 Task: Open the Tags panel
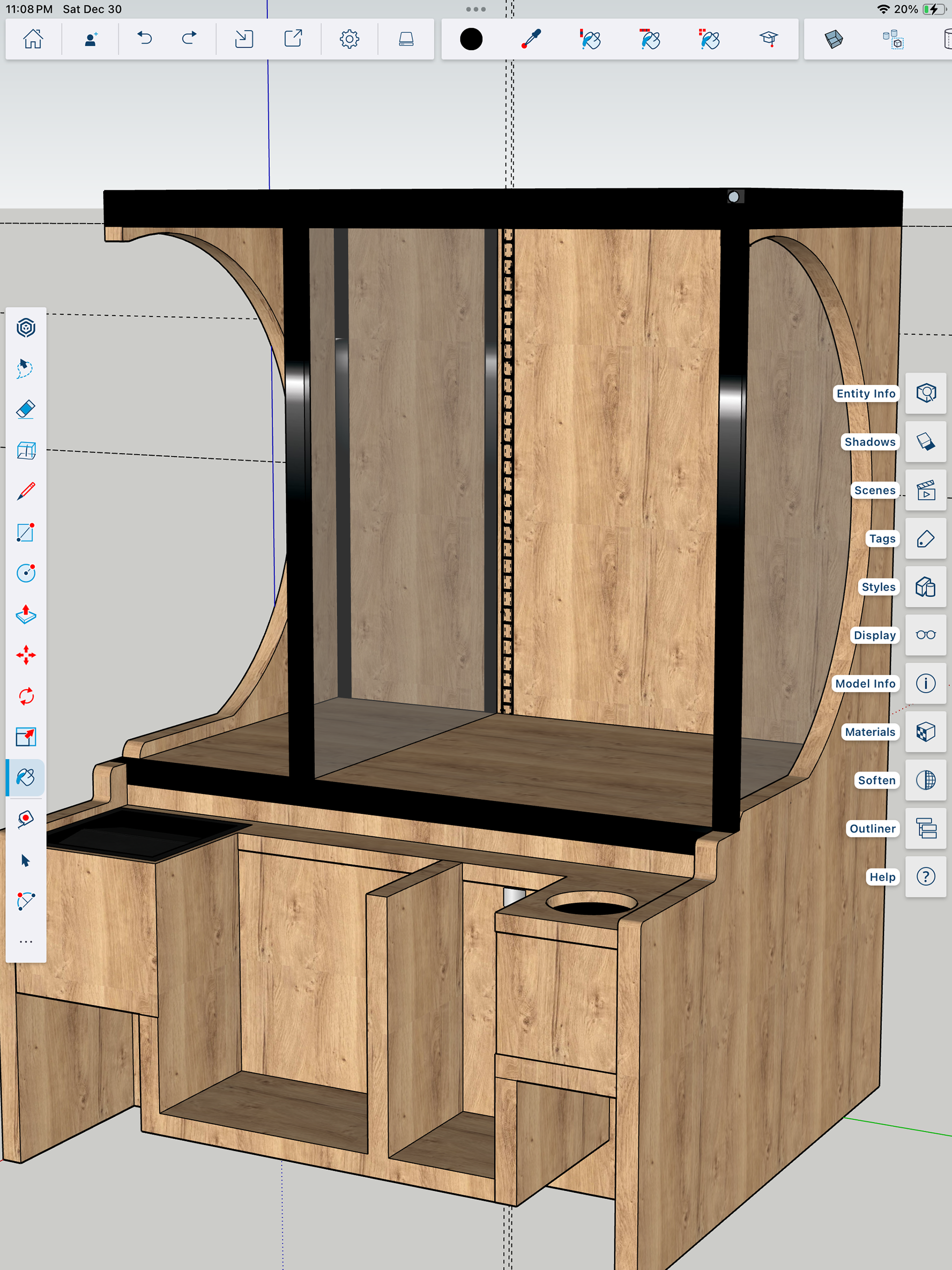(926, 539)
